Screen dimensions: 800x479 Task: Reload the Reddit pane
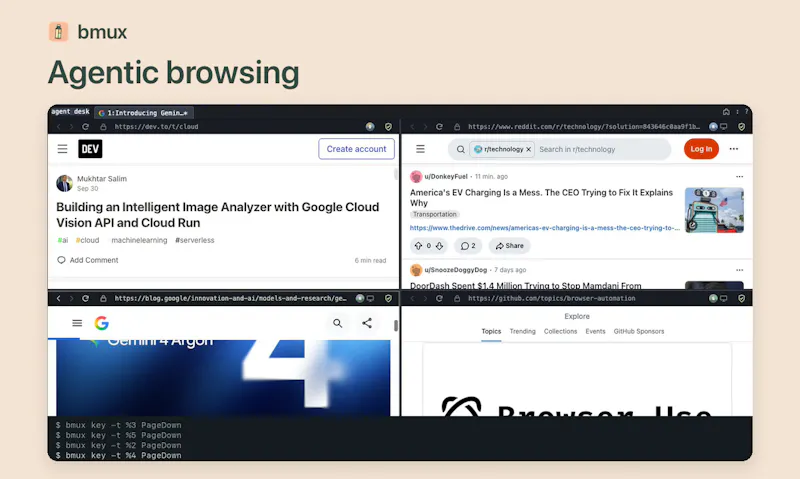click(439, 127)
